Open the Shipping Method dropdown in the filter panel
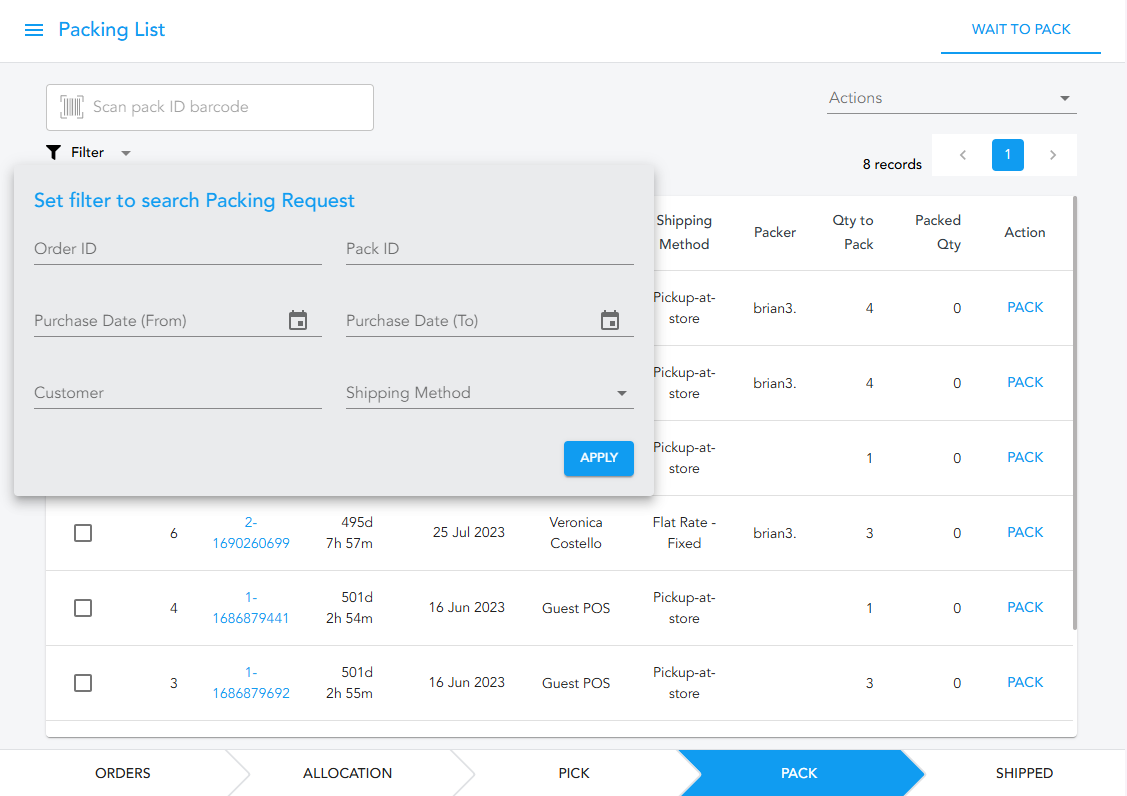The image size is (1127, 796). coord(622,393)
